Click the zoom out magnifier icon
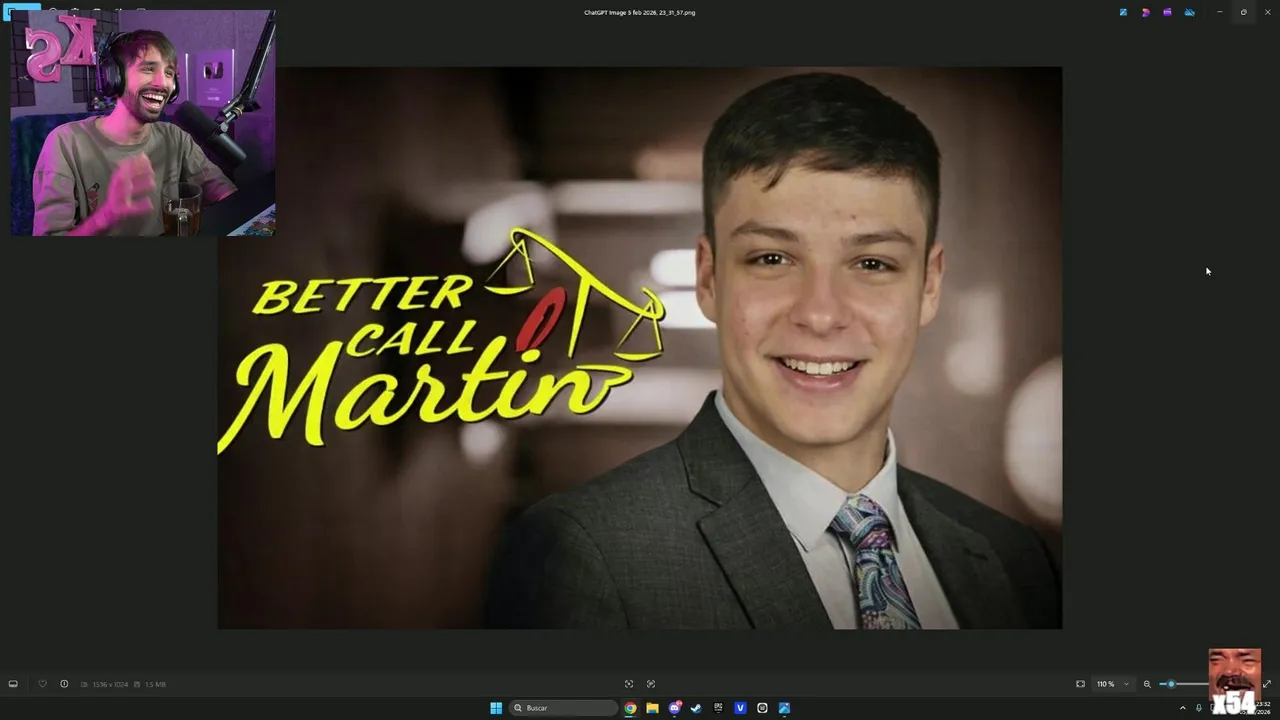1280x720 pixels. point(1147,684)
